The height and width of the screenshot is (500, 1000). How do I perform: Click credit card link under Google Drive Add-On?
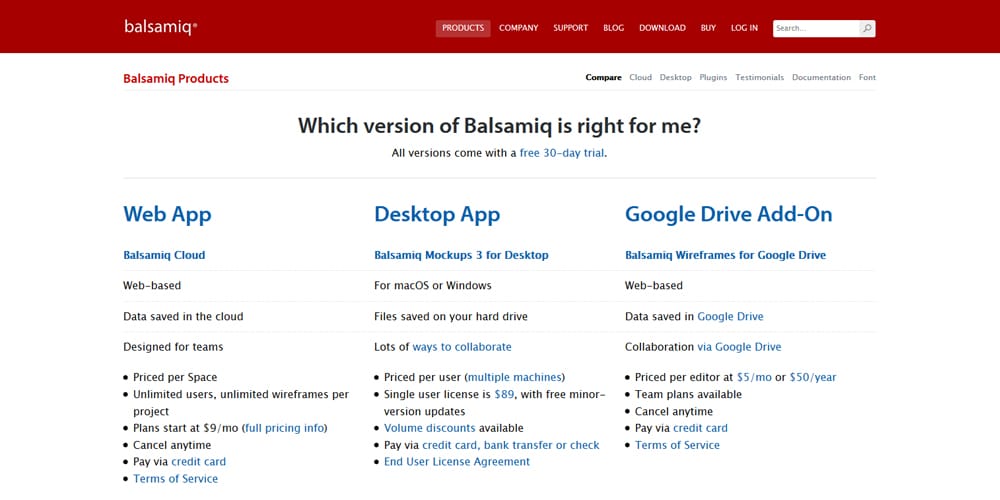[x=700, y=428]
